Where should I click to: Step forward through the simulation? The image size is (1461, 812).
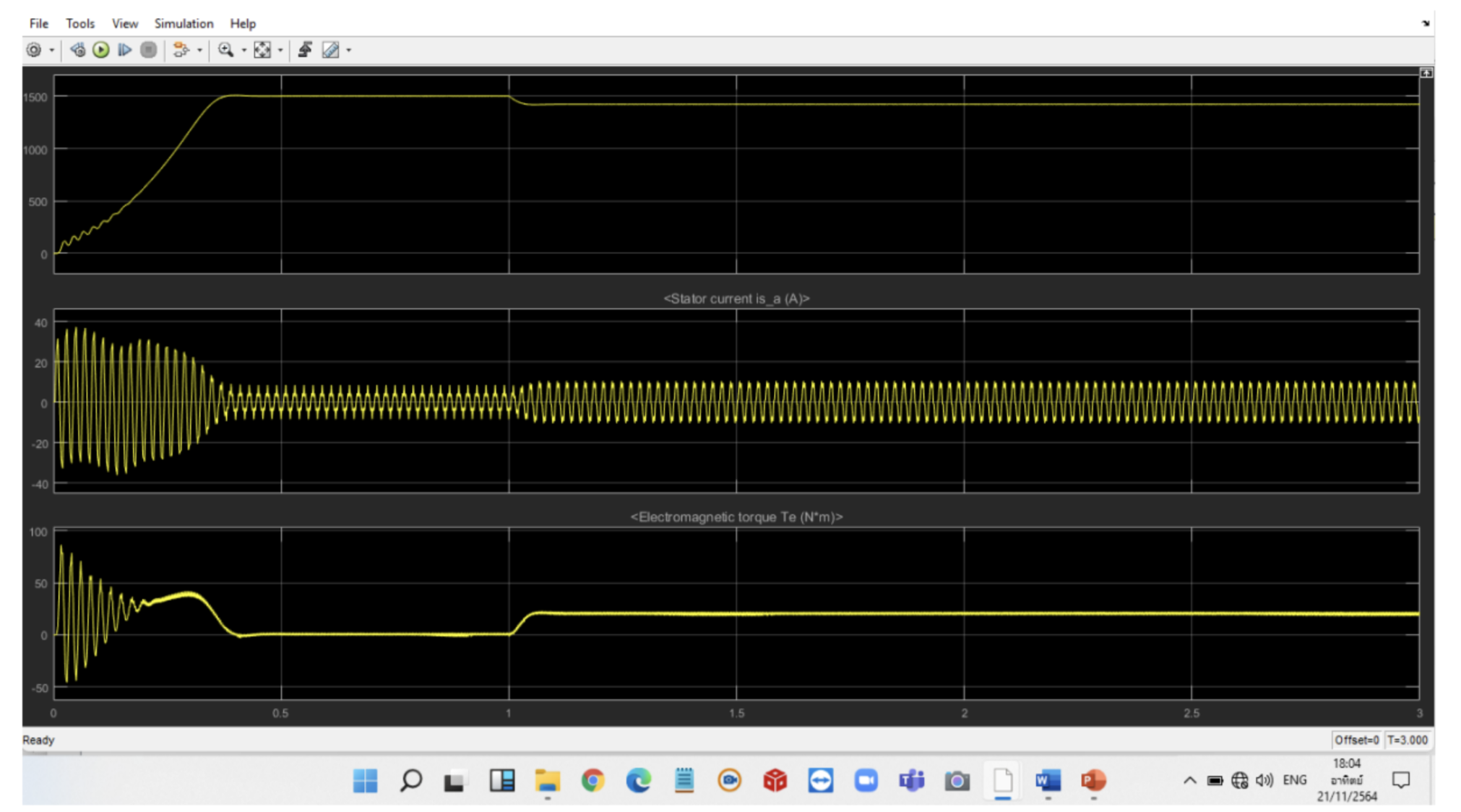click(125, 50)
